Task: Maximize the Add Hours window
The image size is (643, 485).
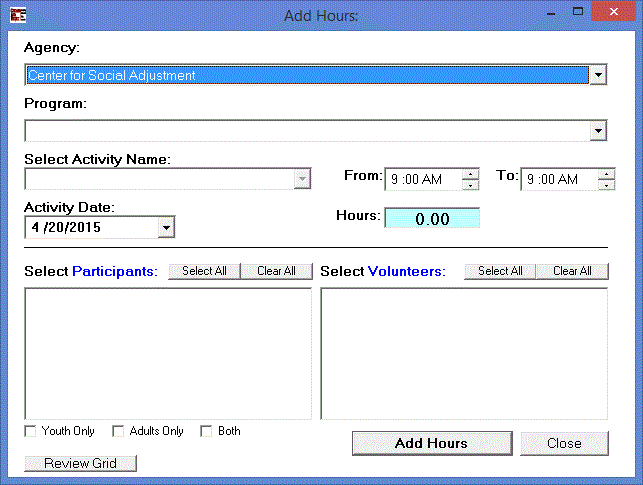Action: [578, 11]
